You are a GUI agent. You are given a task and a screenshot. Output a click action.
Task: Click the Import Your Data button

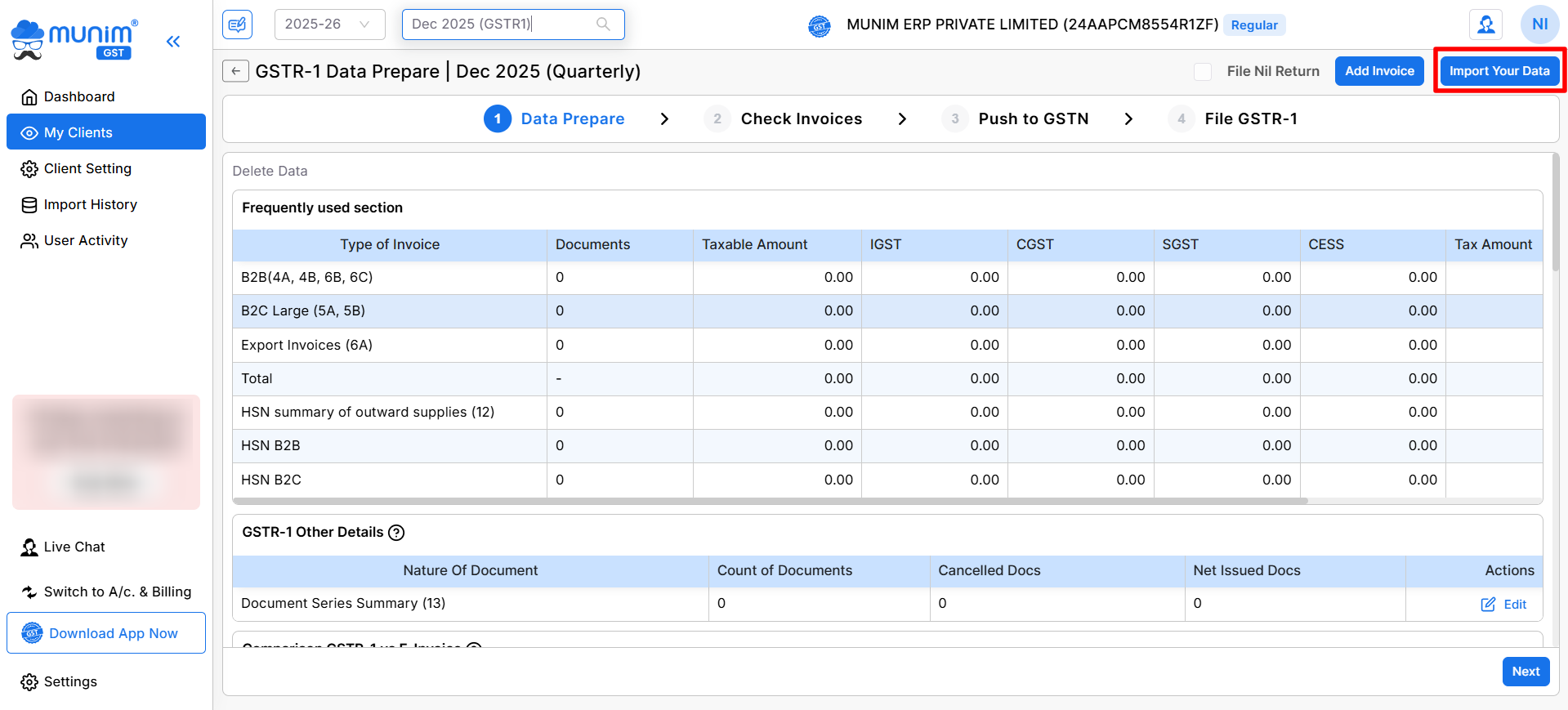(1499, 71)
